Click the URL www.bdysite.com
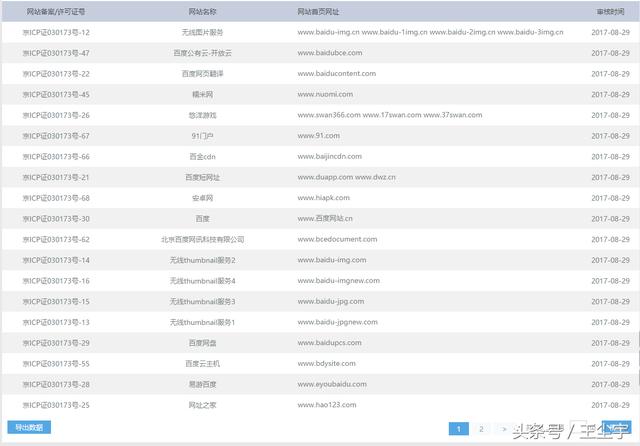The width and height of the screenshot is (640, 446). (x=327, y=363)
